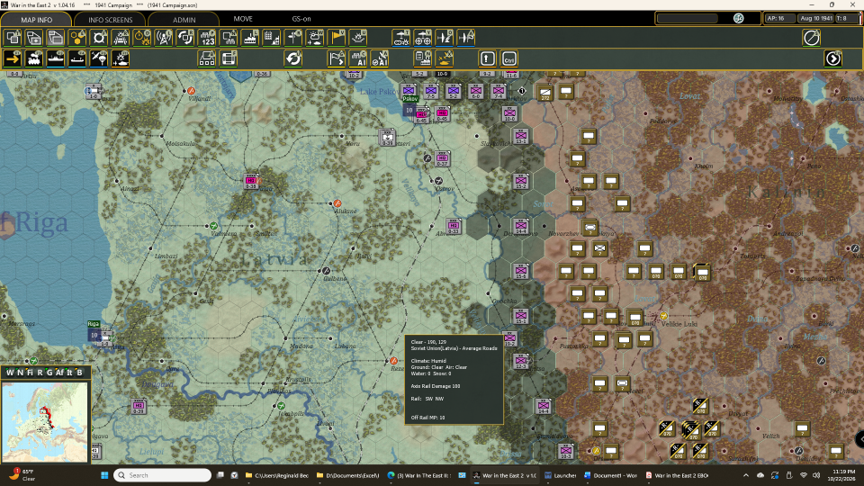Click the Shift key up-arrow button

pos(487,58)
